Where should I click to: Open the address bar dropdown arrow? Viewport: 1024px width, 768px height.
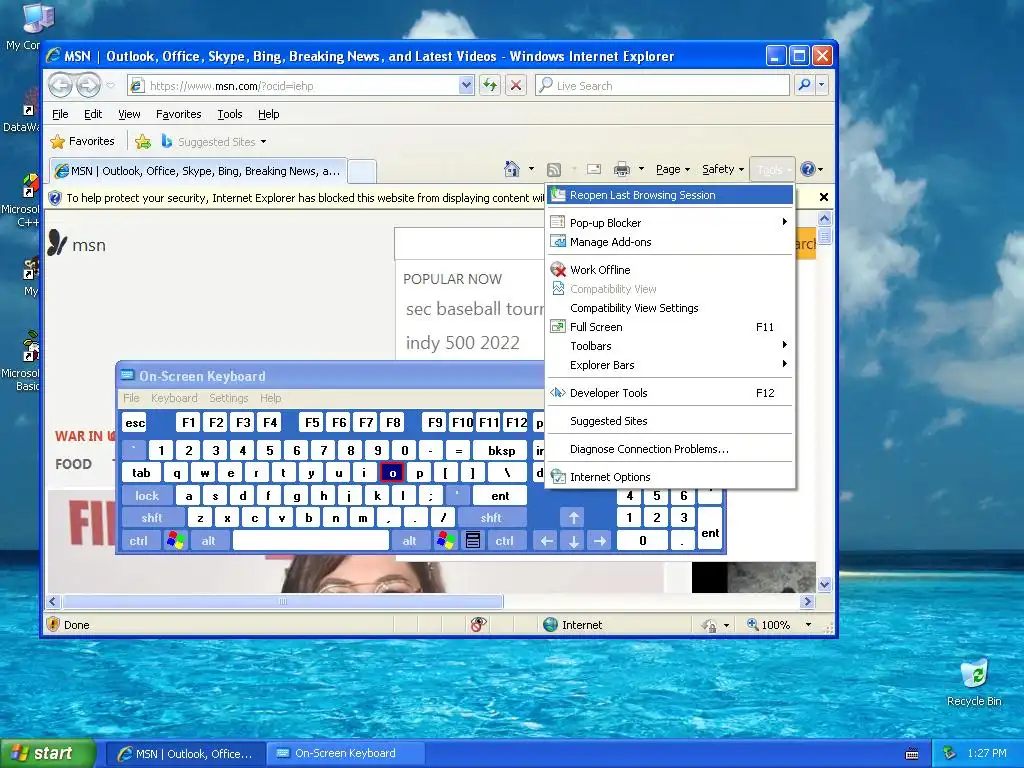click(466, 86)
